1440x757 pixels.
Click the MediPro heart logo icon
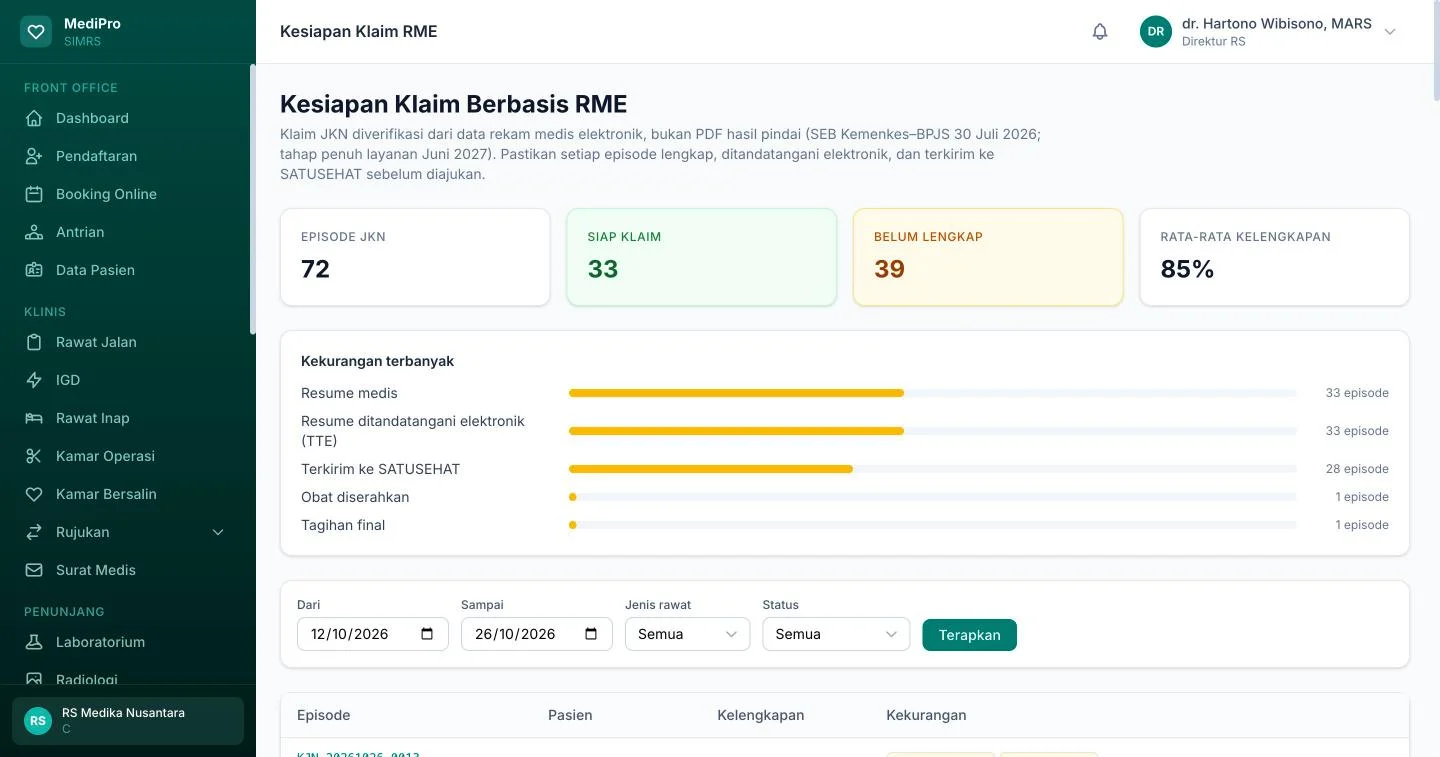(36, 31)
